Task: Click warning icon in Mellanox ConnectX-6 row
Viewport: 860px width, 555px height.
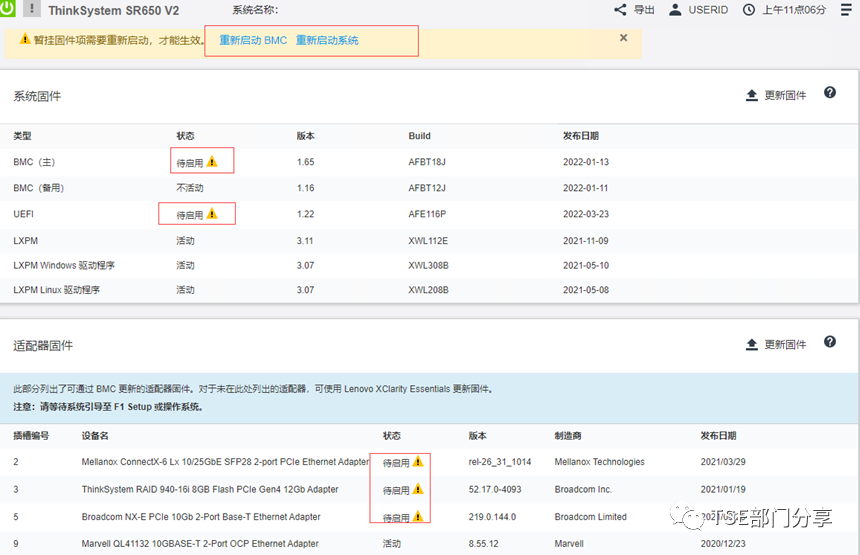Action: pyautogui.click(x=418, y=462)
